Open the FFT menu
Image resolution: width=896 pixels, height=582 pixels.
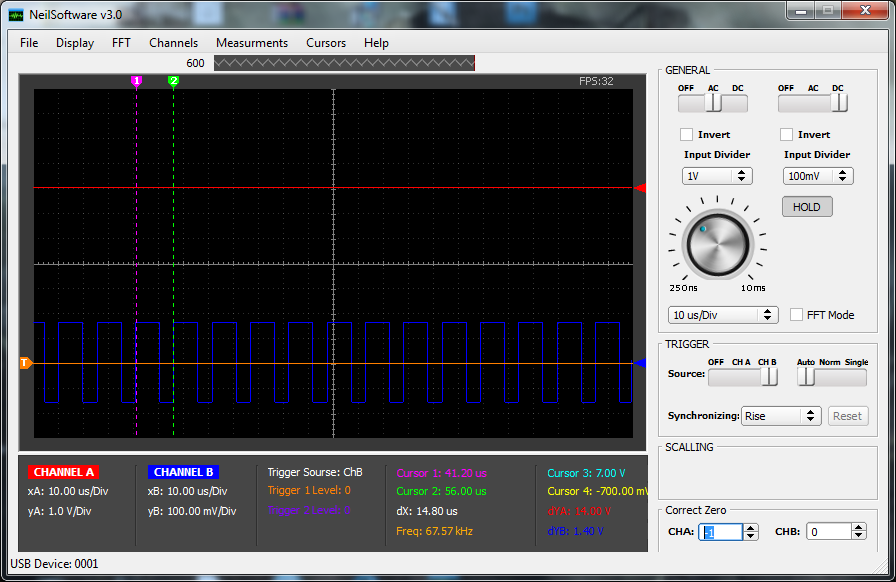pos(121,43)
